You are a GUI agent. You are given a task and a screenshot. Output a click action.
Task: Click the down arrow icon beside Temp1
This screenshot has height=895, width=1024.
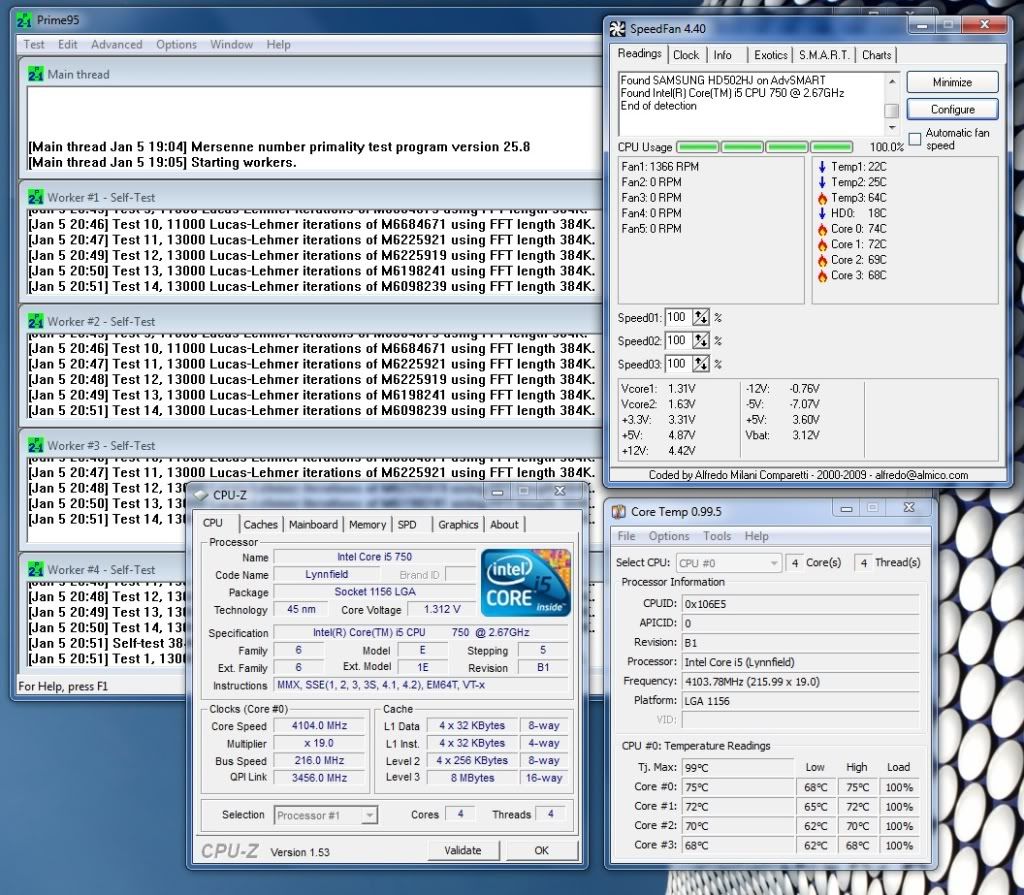822,167
